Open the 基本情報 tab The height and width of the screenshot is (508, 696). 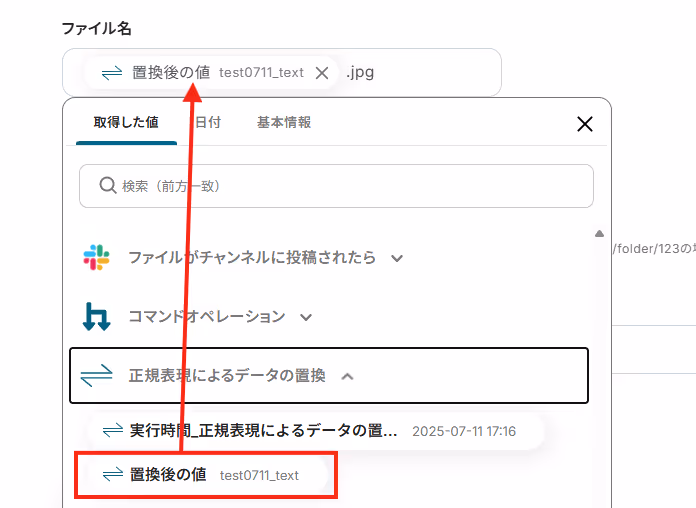pos(284,122)
